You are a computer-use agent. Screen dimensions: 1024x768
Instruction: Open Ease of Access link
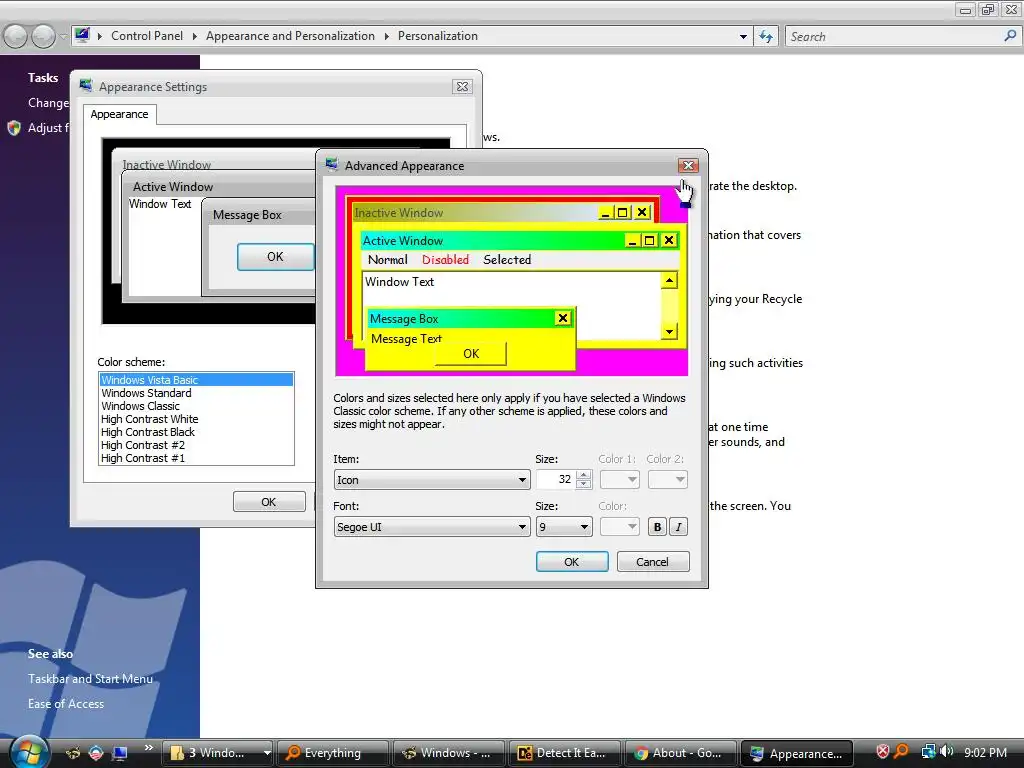pos(66,704)
